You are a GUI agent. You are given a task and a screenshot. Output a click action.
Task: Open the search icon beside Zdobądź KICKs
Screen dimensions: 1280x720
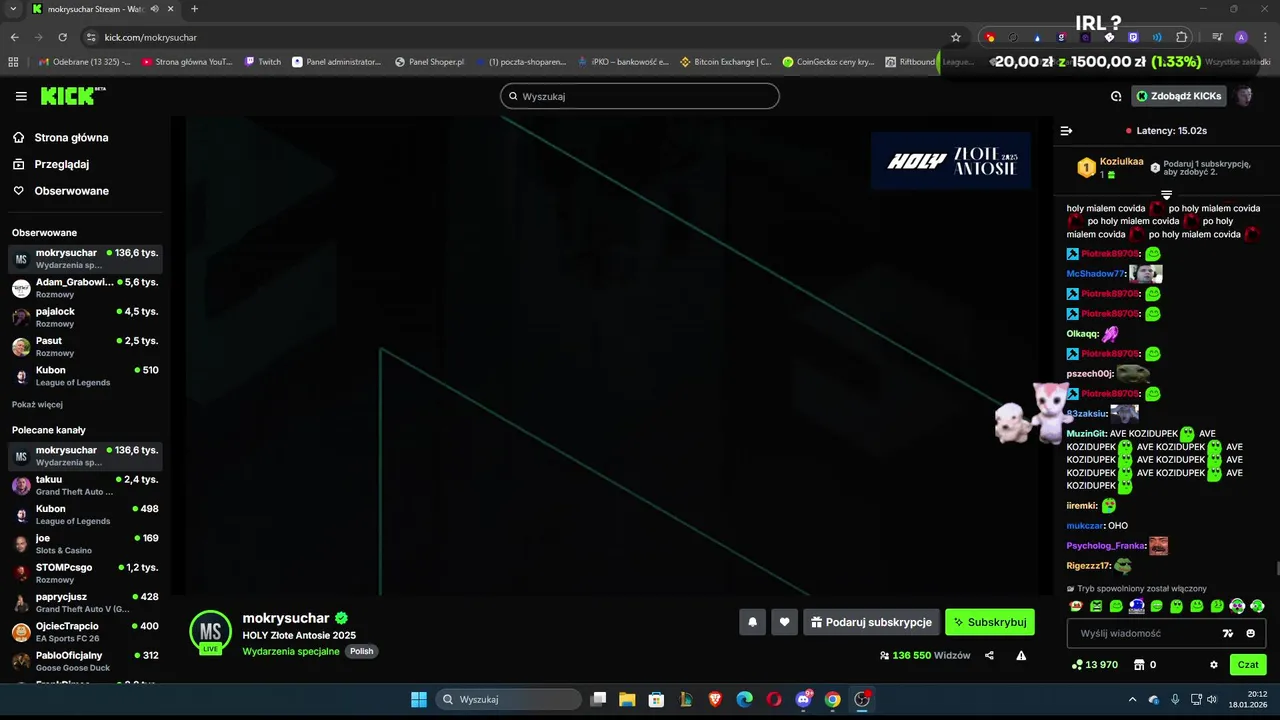coord(1116,96)
